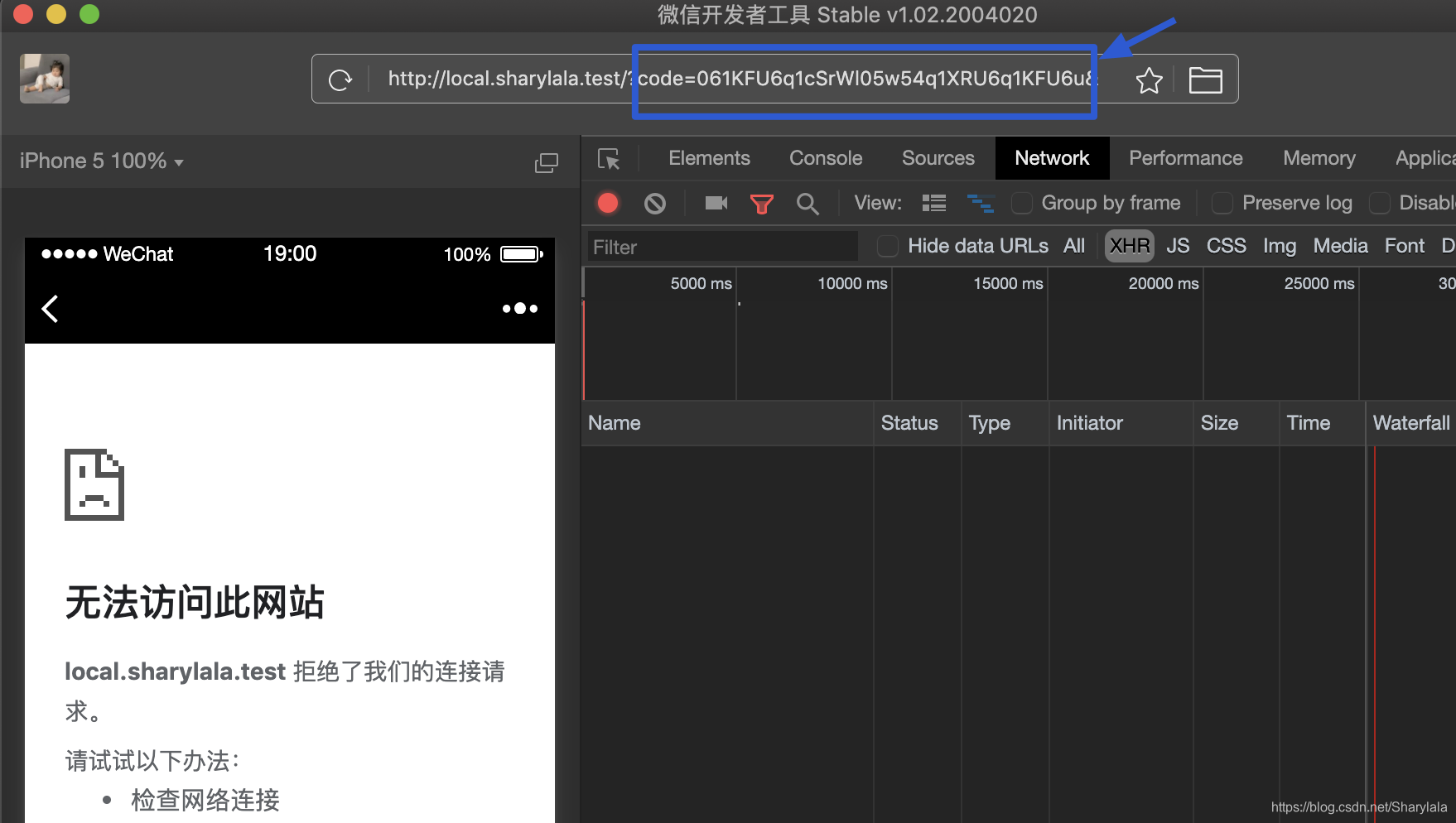Open the Performance panel
Viewport: 1456px width, 823px height.
1185,157
